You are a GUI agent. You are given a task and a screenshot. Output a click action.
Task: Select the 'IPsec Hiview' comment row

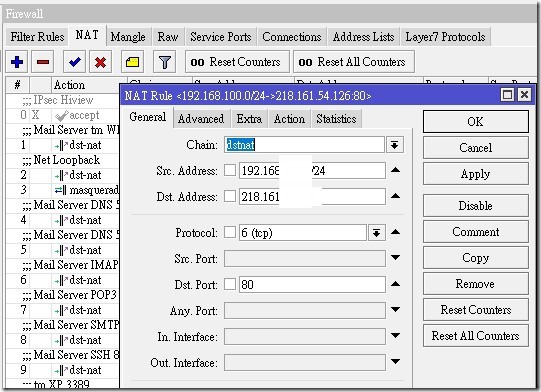(62, 100)
